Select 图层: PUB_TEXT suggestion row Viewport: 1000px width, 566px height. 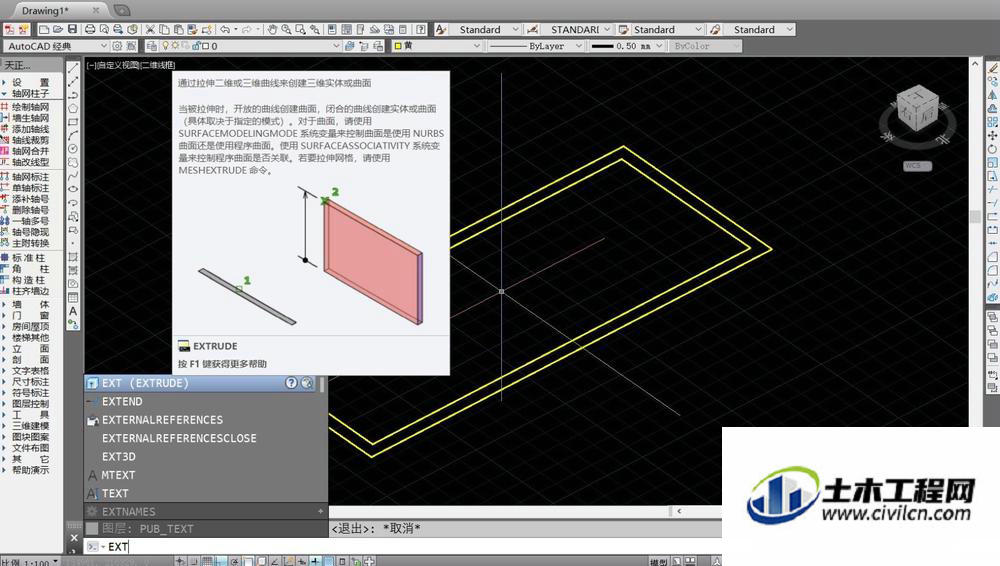point(205,528)
